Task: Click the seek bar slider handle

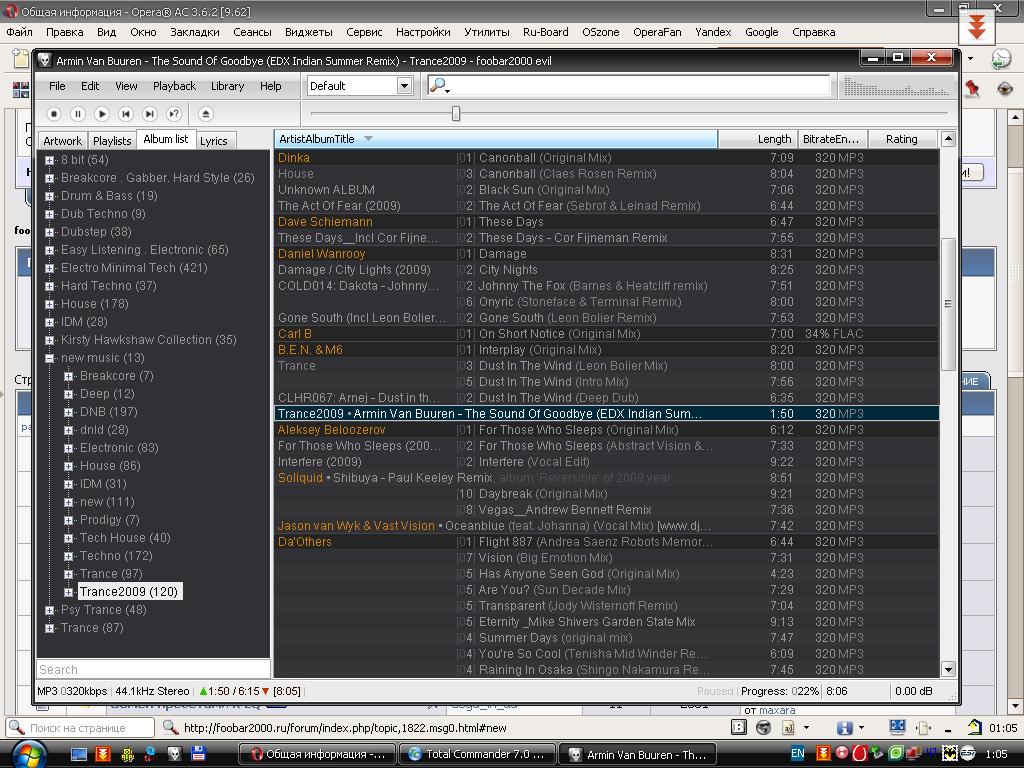Action: pyautogui.click(x=456, y=114)
